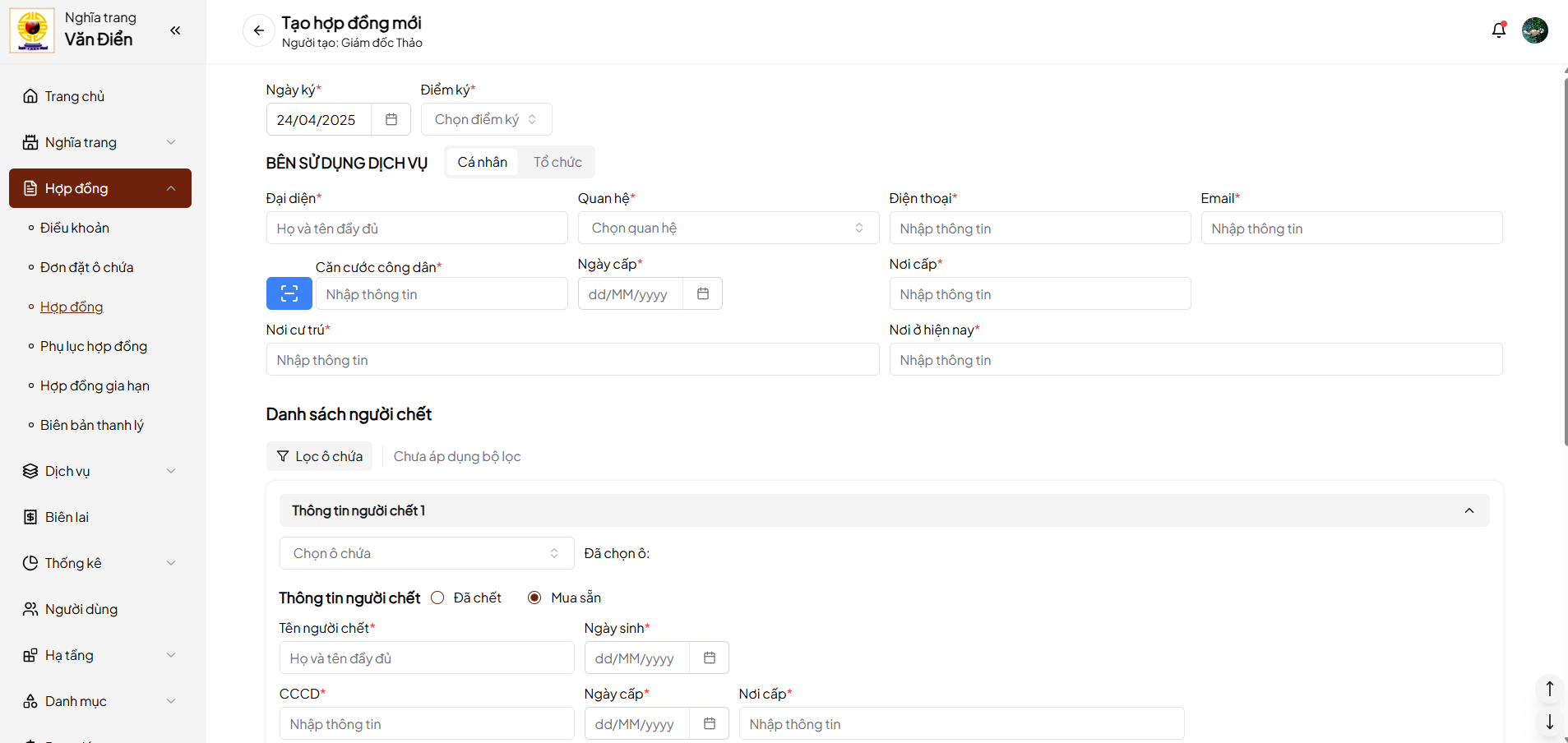Open the Chọn quan hệ dropdown

(728, 228)
